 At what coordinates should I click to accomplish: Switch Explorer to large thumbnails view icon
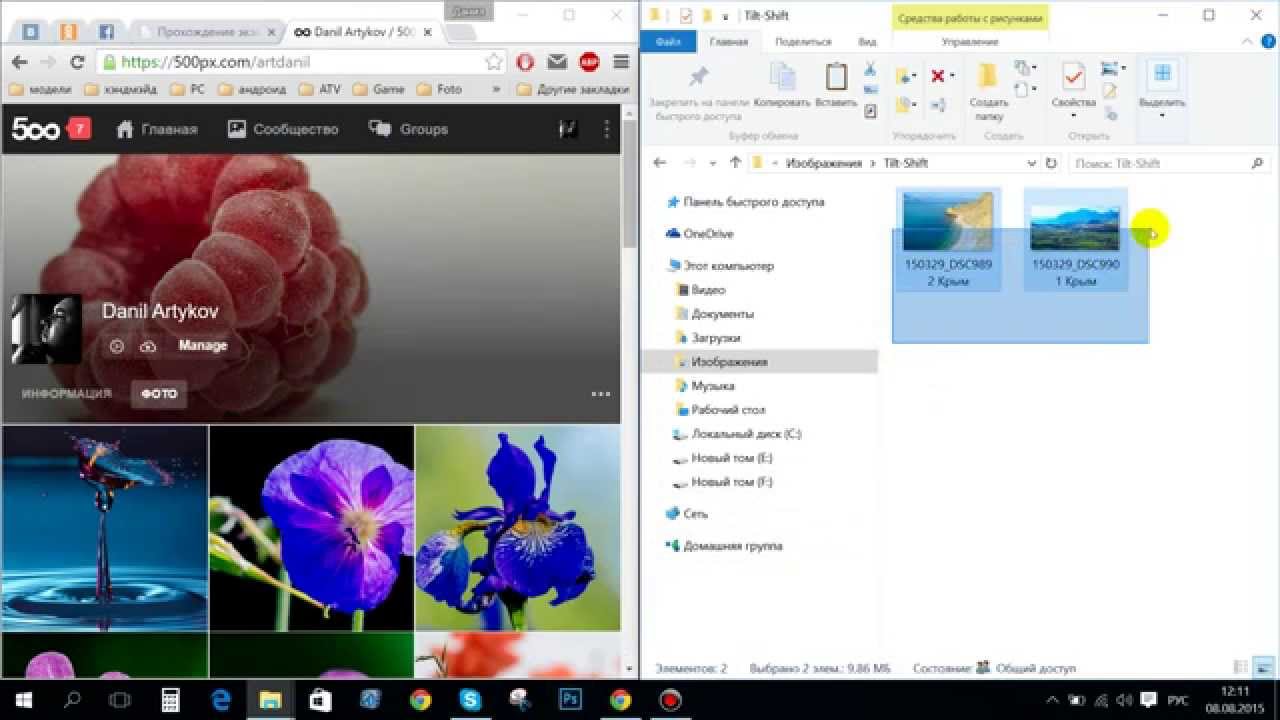click(1264, 668)
